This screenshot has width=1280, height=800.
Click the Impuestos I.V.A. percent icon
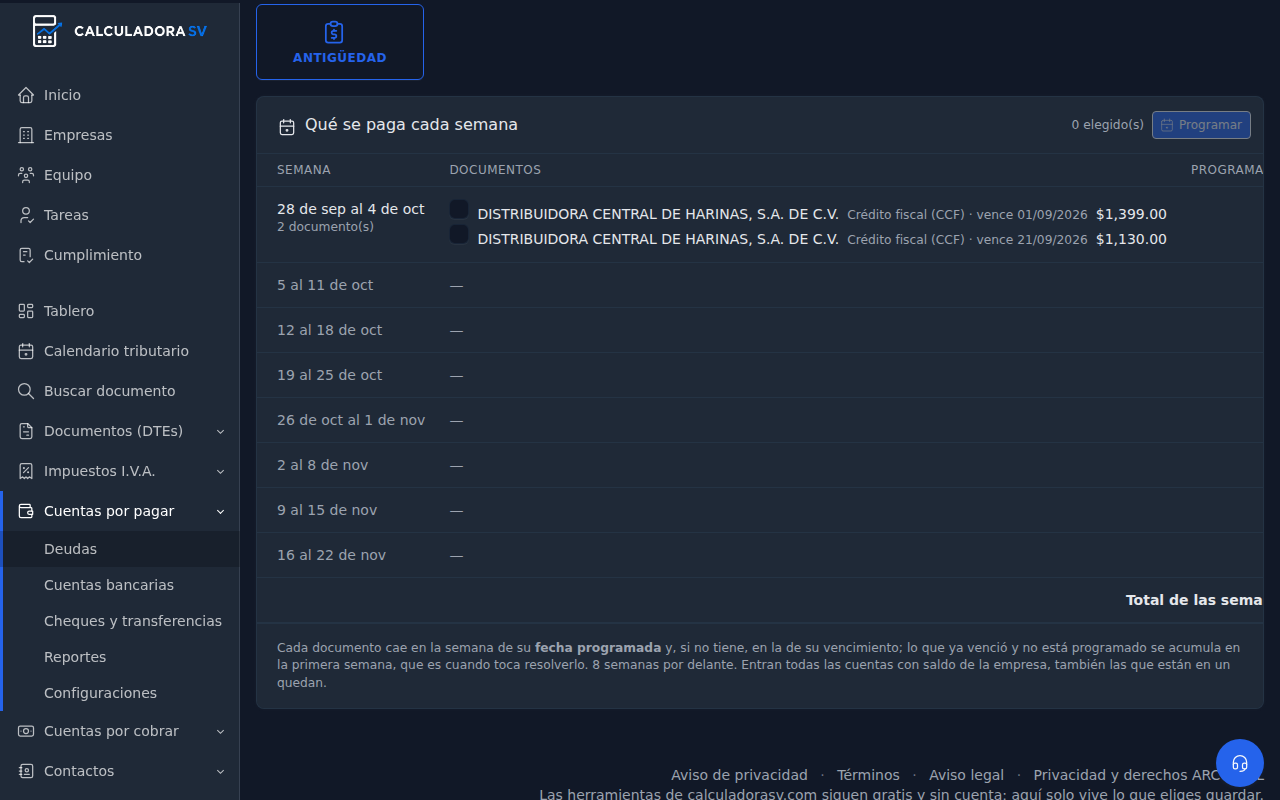click(x=26, y=471)
